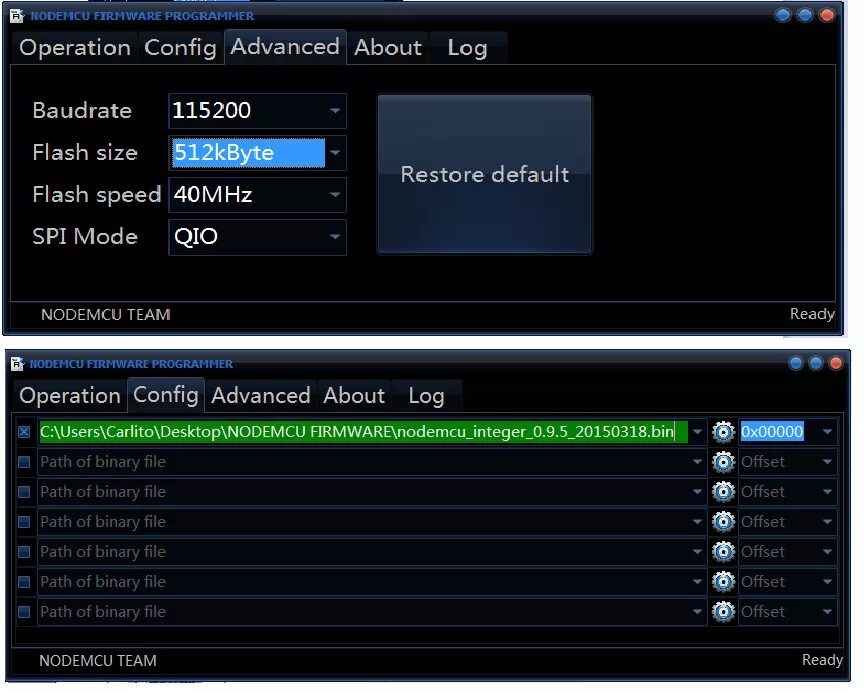This screenshot has width=864, height=692.
Task: Click the gear icon in the fourth file row
Action: 723,521
